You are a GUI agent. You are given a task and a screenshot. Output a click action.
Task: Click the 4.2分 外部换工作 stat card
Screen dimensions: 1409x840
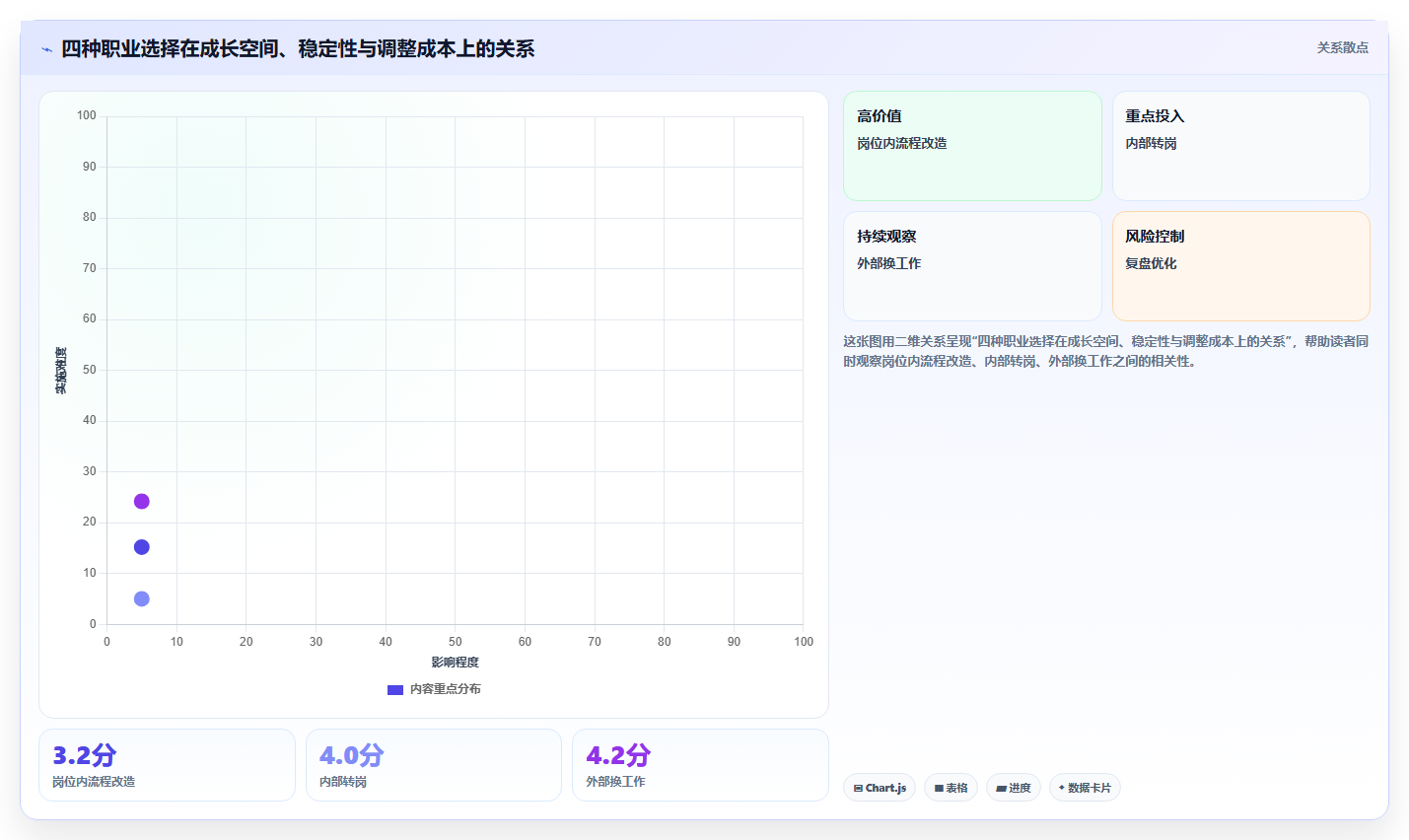(x=700, y=765)
